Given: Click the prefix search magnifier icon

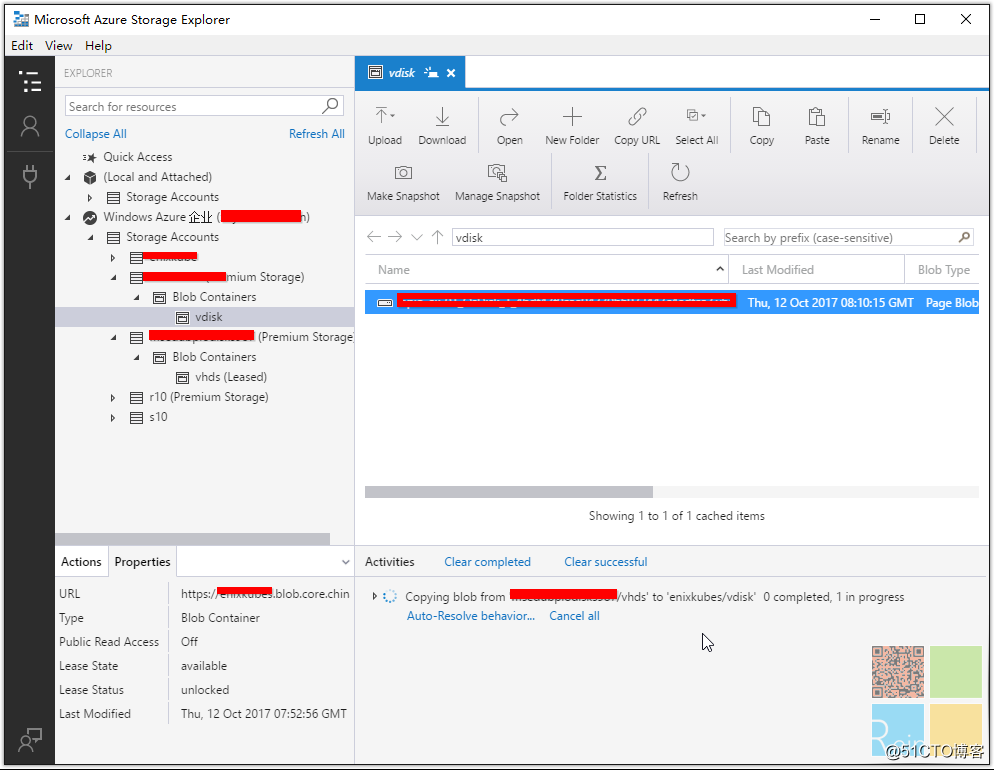Looking at the screenshot, I should pyautogui.click(x=964, y=237).
